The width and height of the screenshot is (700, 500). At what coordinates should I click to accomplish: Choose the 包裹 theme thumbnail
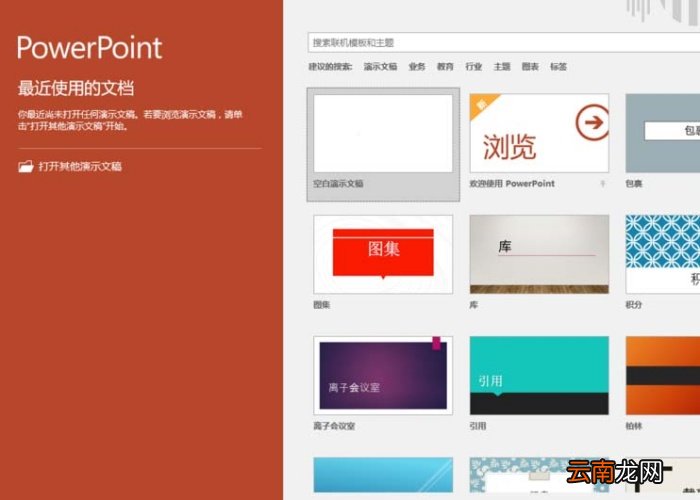[662, 133]
